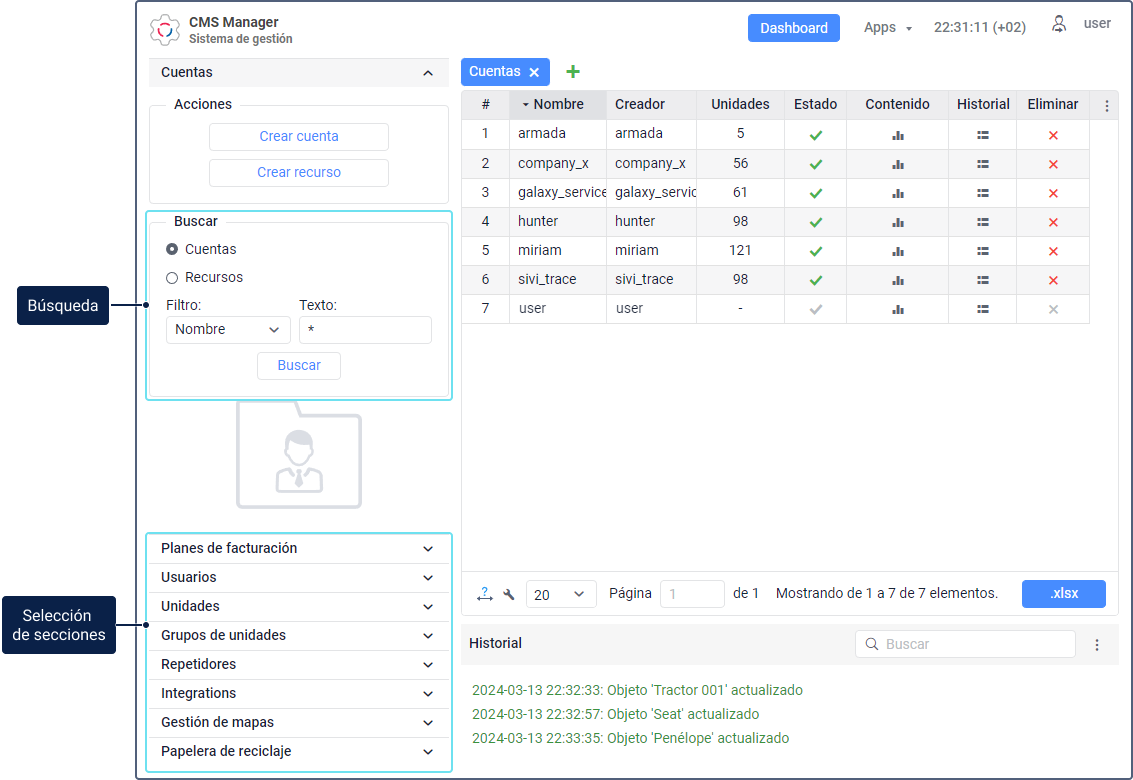The image size is (1133, 780).
Task: Add new tab with green plus icon
Action: [x=573, y=72]
